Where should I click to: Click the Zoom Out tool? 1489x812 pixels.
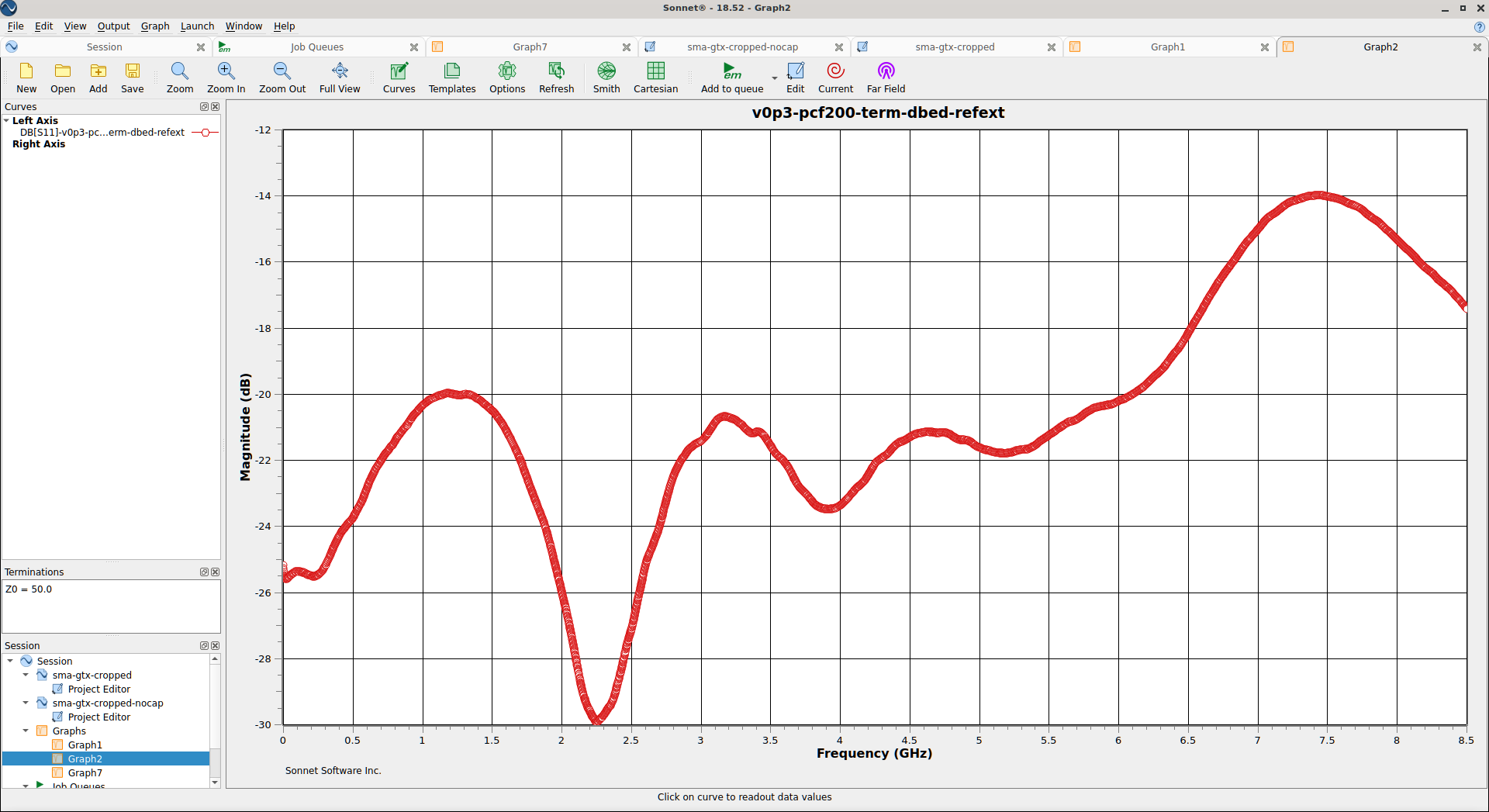pyautogui.click(x=282, y=78)
